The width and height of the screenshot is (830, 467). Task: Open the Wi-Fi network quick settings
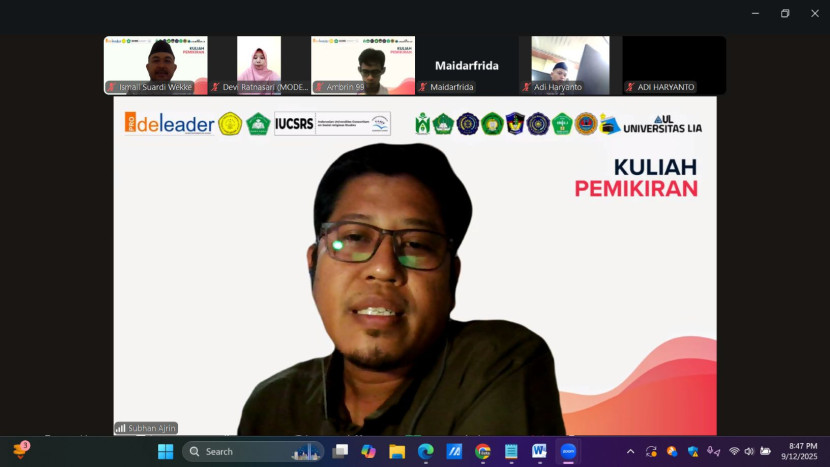tap(734, 451)
